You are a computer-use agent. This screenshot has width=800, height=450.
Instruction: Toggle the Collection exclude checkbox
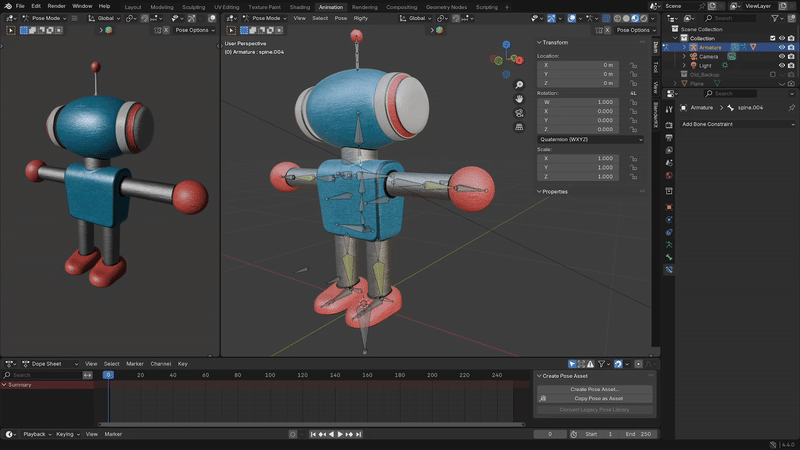click(772, 38)
